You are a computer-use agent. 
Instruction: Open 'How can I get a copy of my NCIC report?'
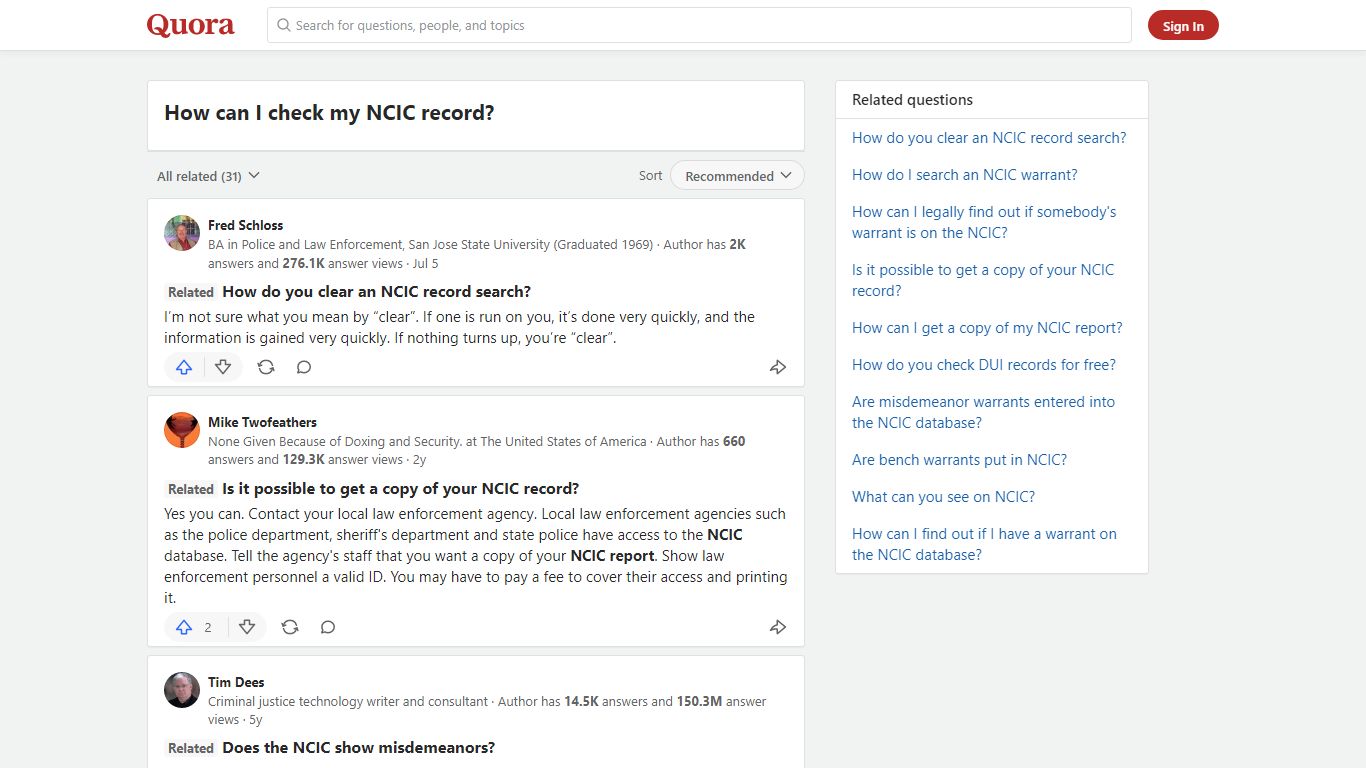click(987, 328)
